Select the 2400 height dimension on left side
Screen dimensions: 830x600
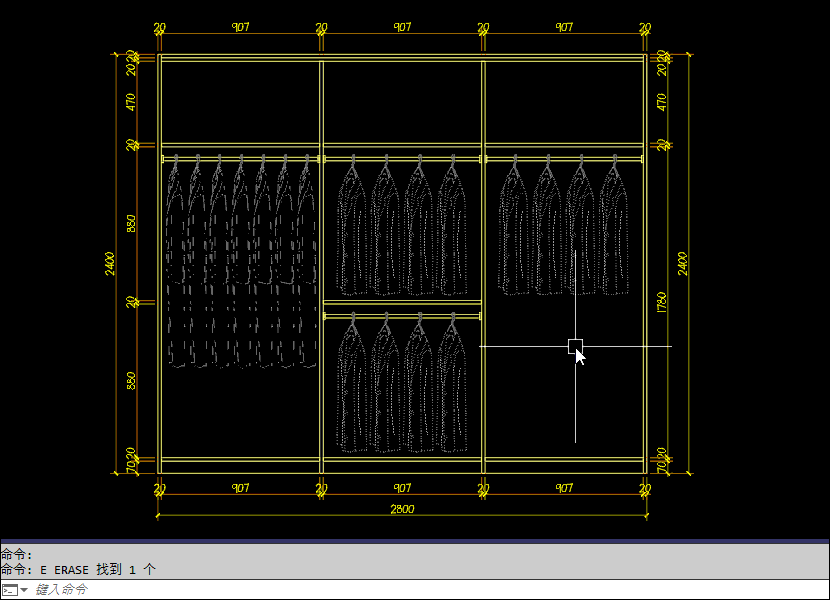coord(110,264)
